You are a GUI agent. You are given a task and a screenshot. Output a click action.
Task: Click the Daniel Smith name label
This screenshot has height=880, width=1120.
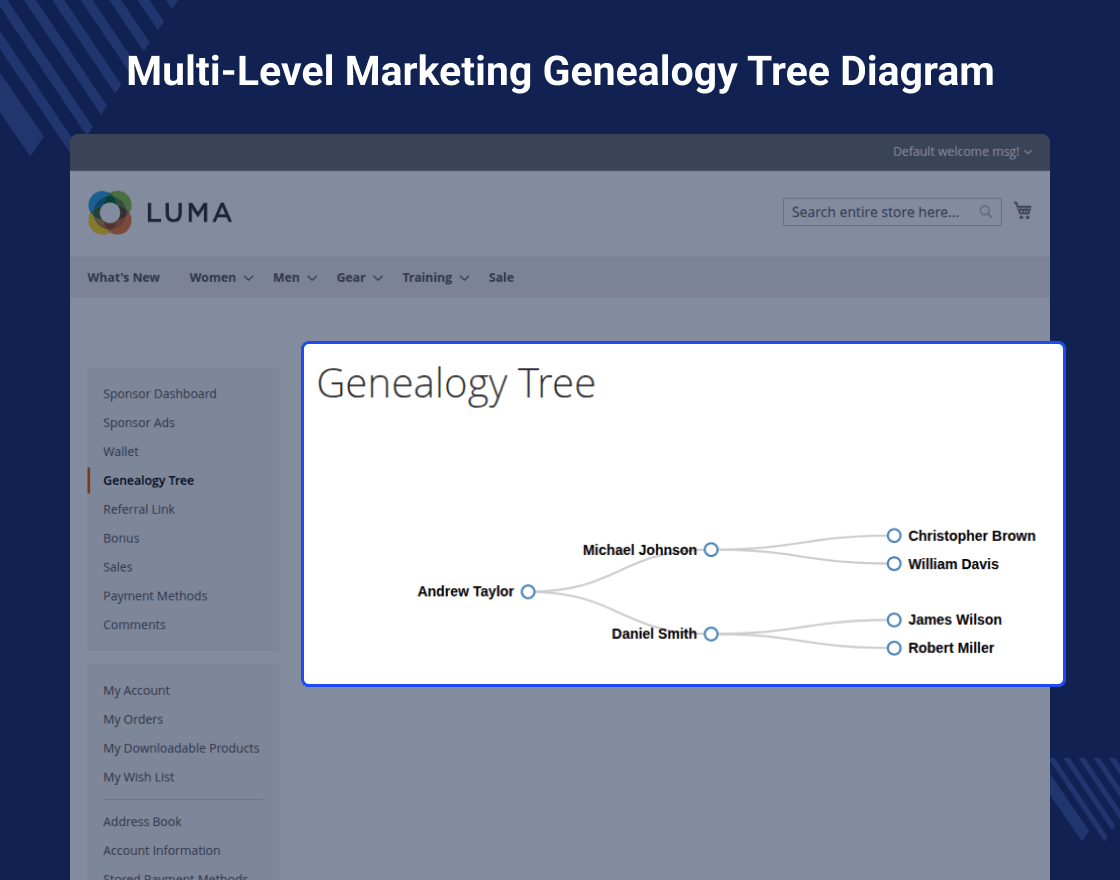click(x=654, y=634)
